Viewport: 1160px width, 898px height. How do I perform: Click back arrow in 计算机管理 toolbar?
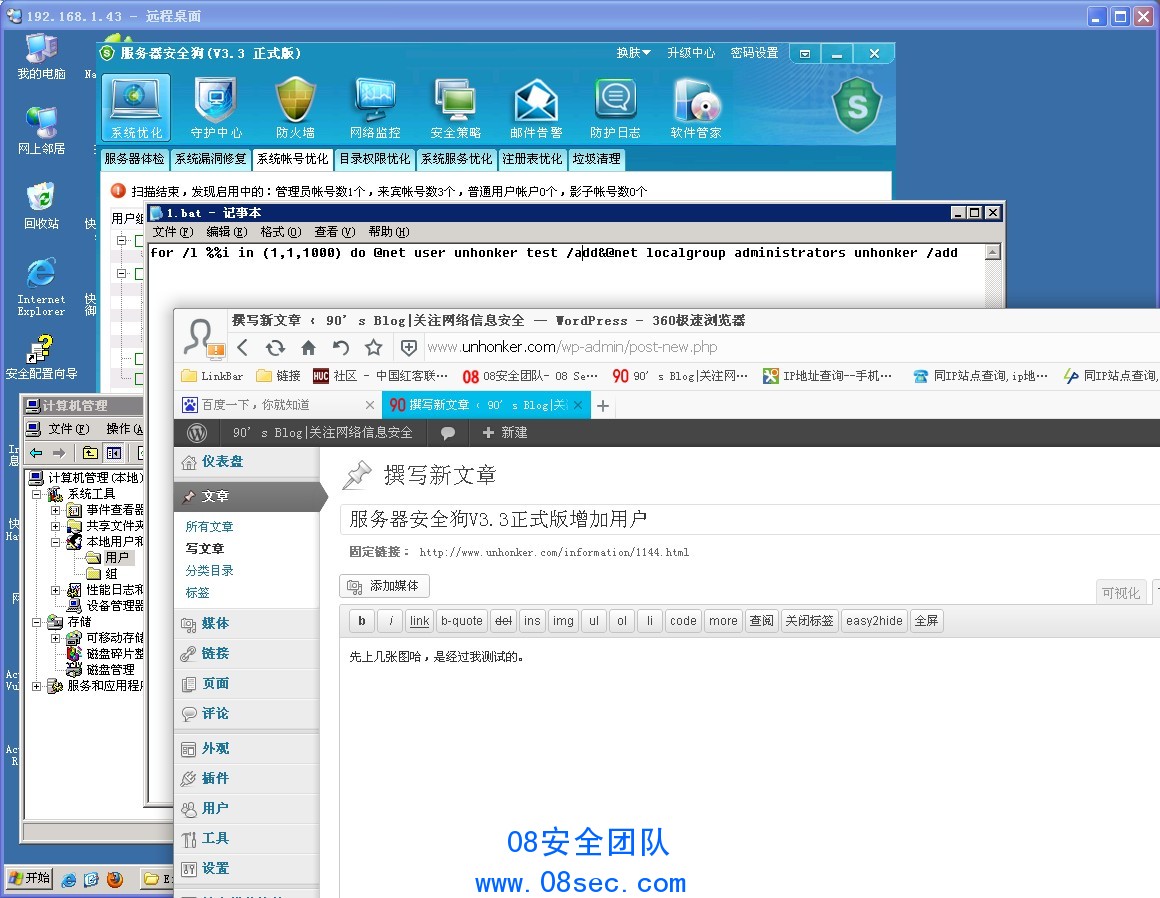point(36,453)
